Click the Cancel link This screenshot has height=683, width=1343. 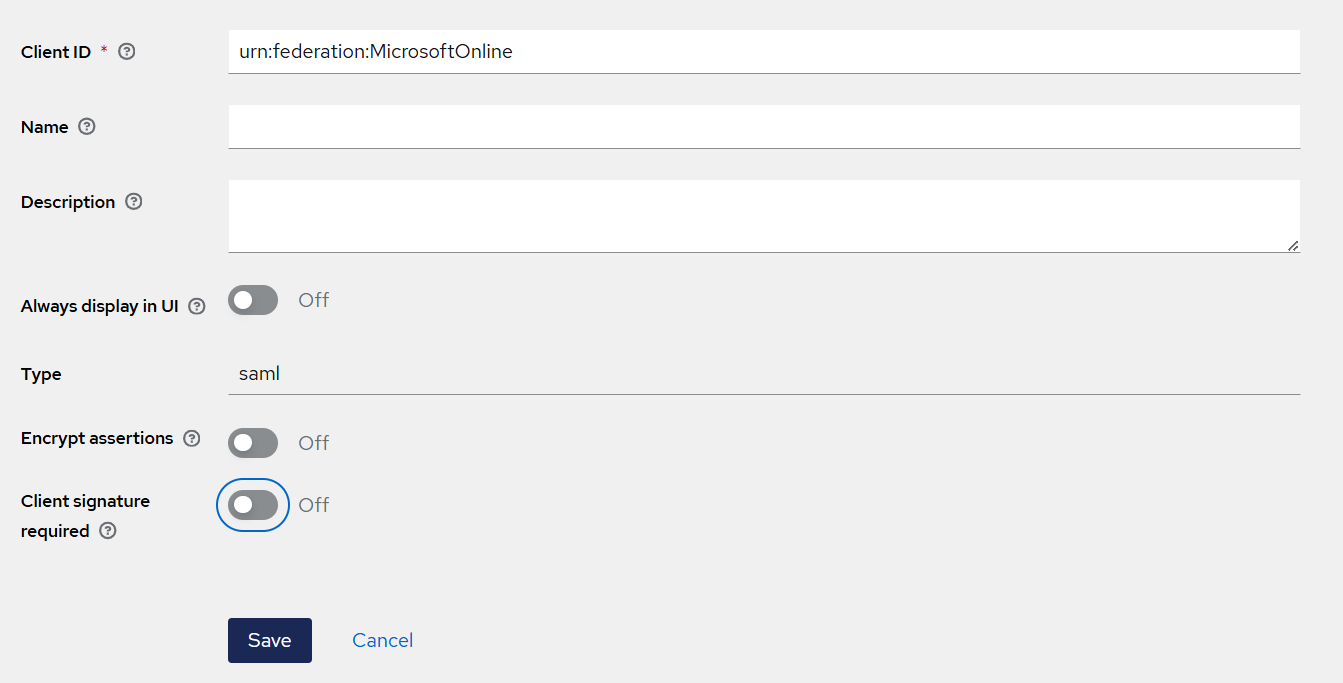382,640
